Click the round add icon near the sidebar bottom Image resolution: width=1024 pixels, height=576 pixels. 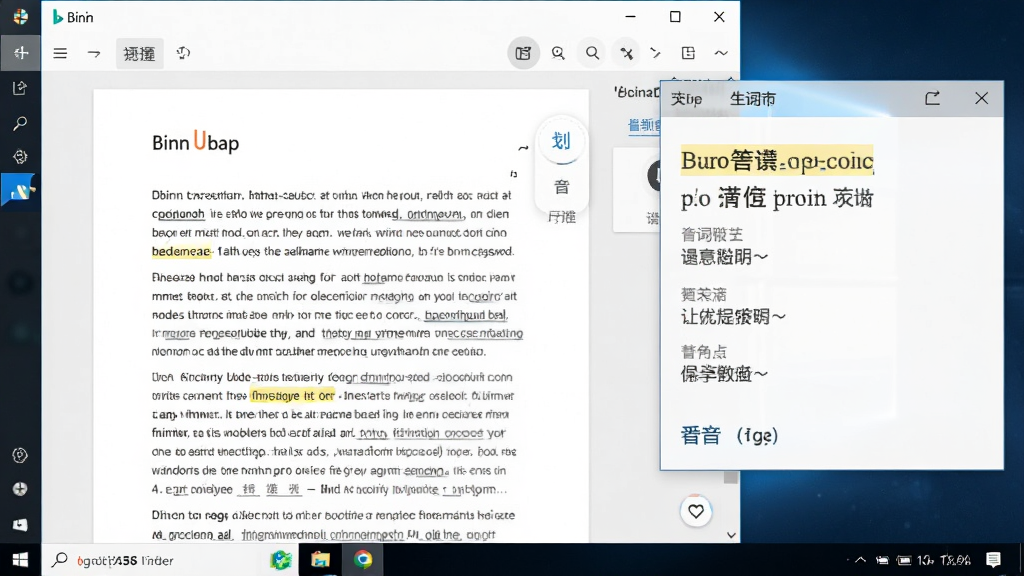(x=20, y=489)
